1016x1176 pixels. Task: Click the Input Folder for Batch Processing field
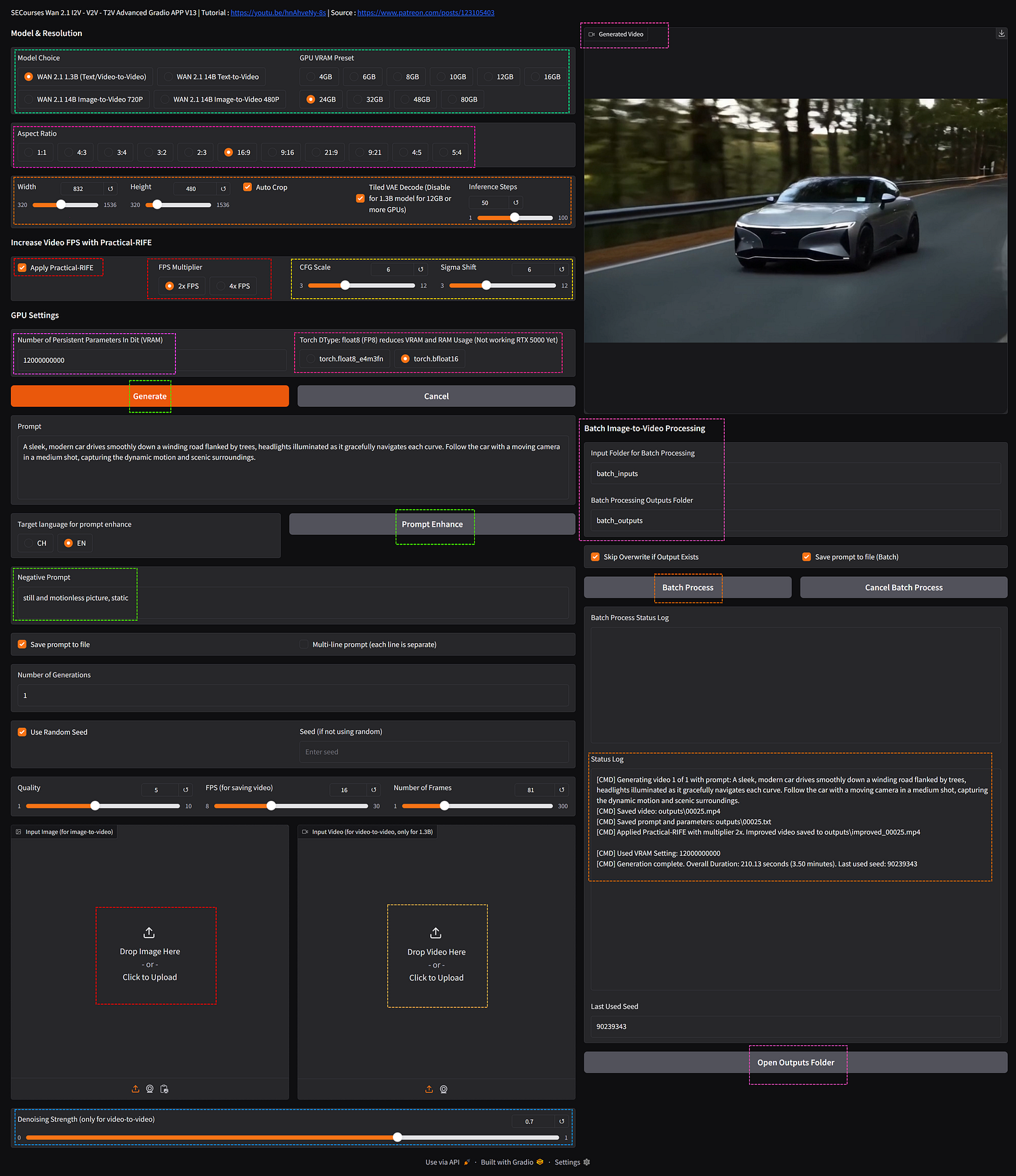pyautogui.click(x=796, y=473)
